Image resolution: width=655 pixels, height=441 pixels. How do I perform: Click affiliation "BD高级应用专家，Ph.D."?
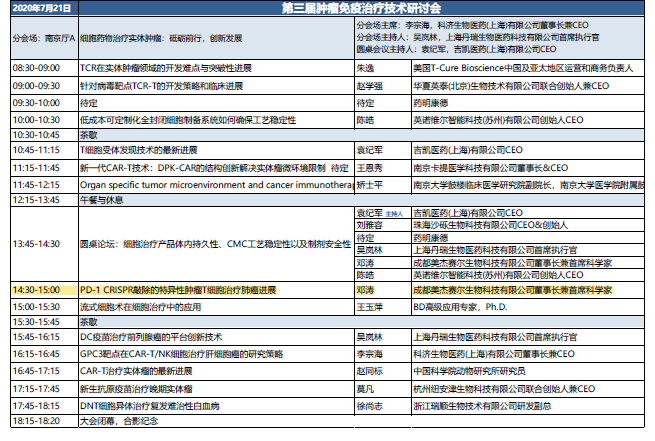coord(460,307)
